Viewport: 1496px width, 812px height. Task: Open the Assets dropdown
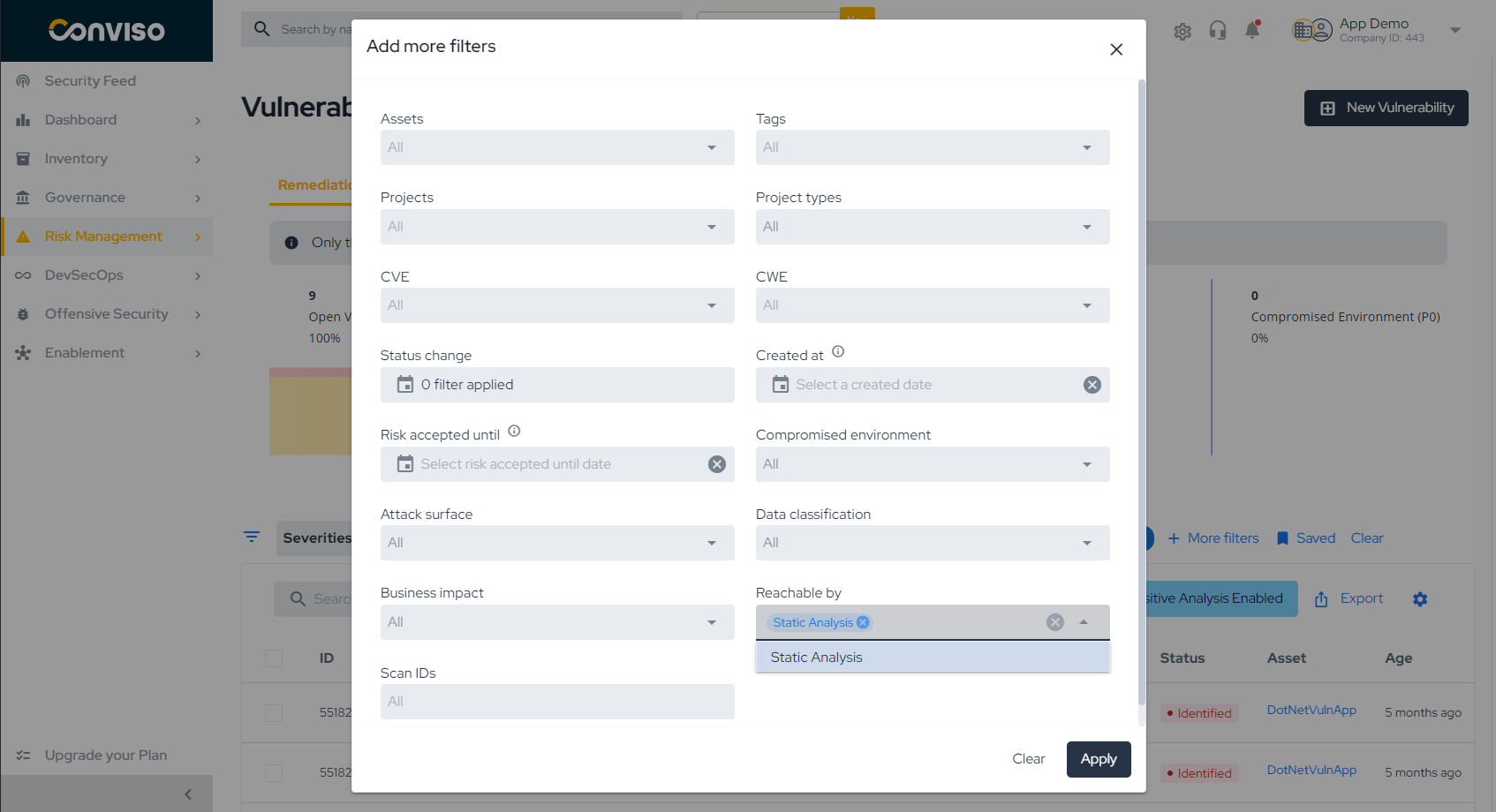[x=557, y=147]
